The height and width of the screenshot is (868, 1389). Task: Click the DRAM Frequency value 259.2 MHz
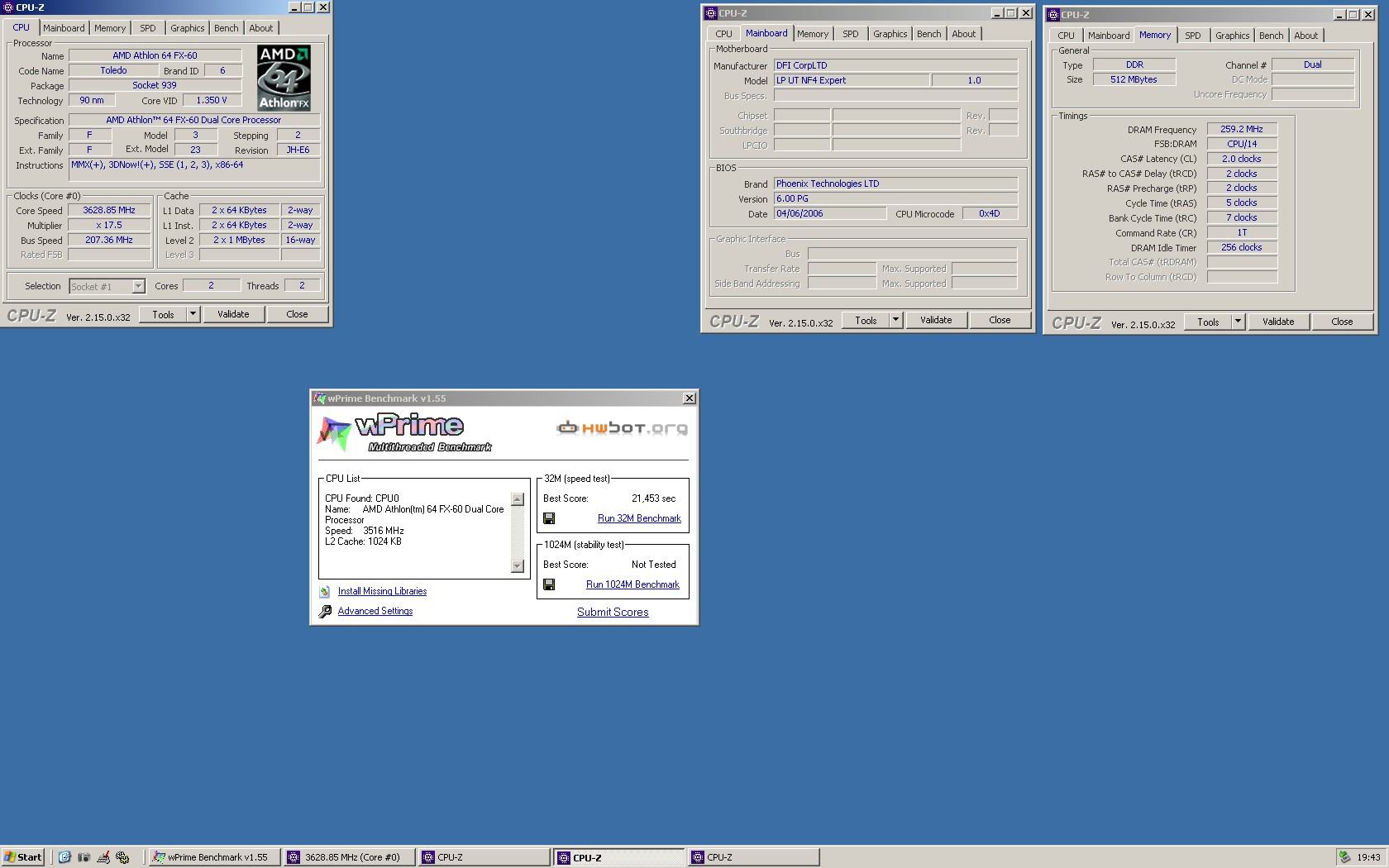tap(1242, 129)
